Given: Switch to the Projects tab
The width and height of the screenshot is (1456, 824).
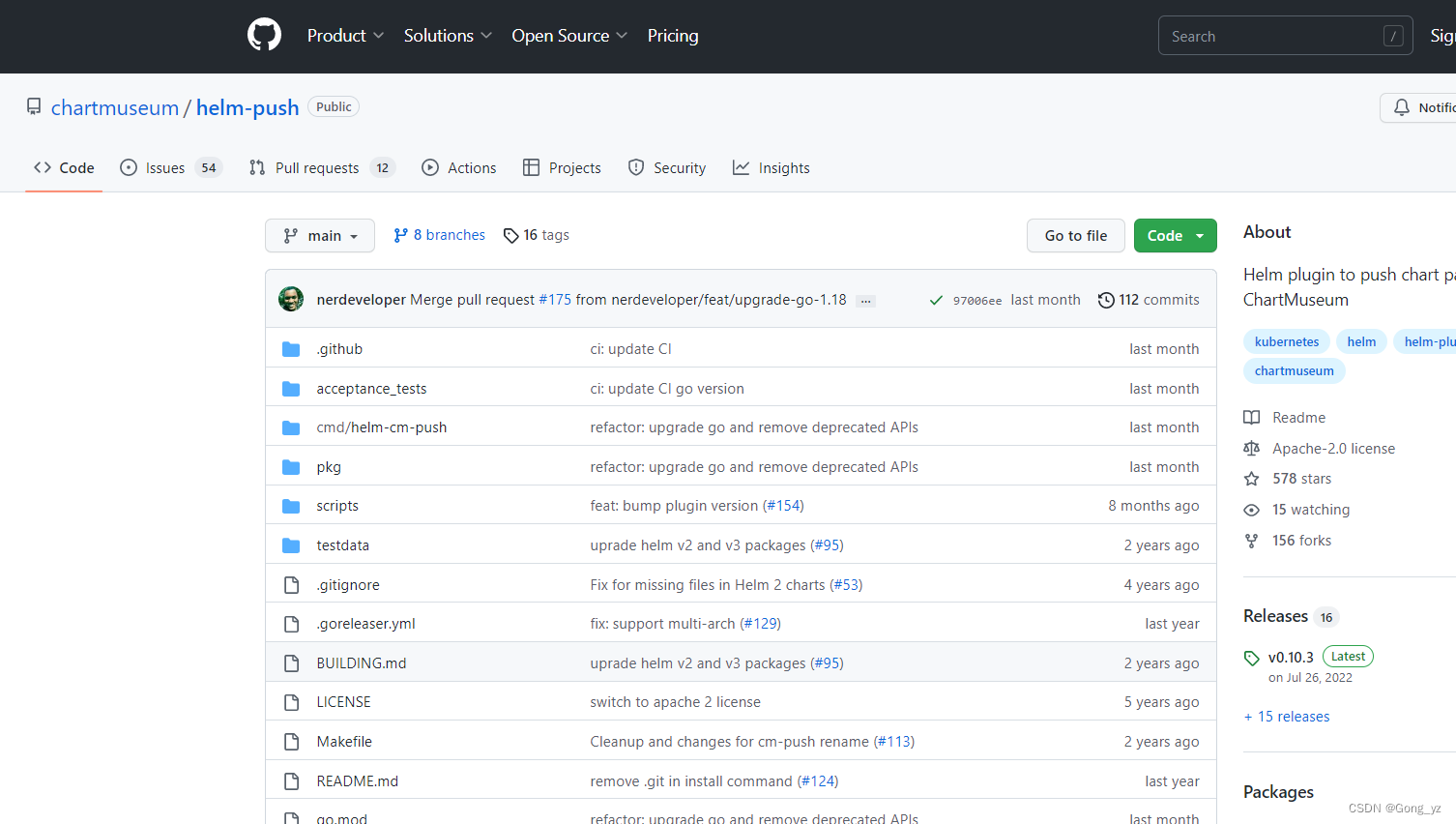Looking at the screenshot, I should (x=562, y=168).
